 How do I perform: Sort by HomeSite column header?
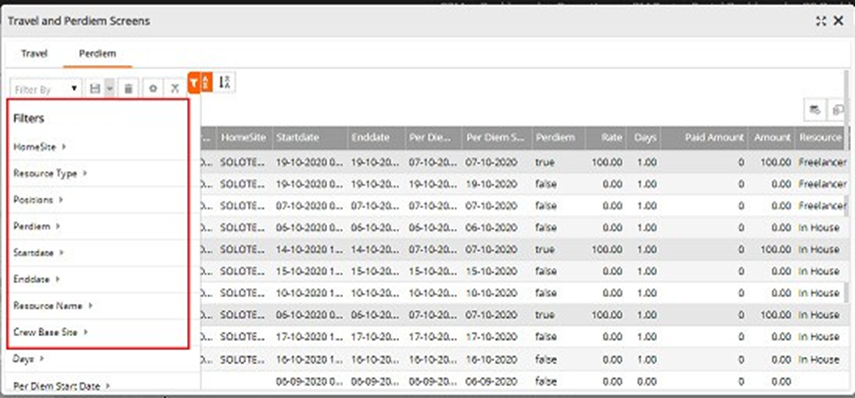[x=243, y=138]
